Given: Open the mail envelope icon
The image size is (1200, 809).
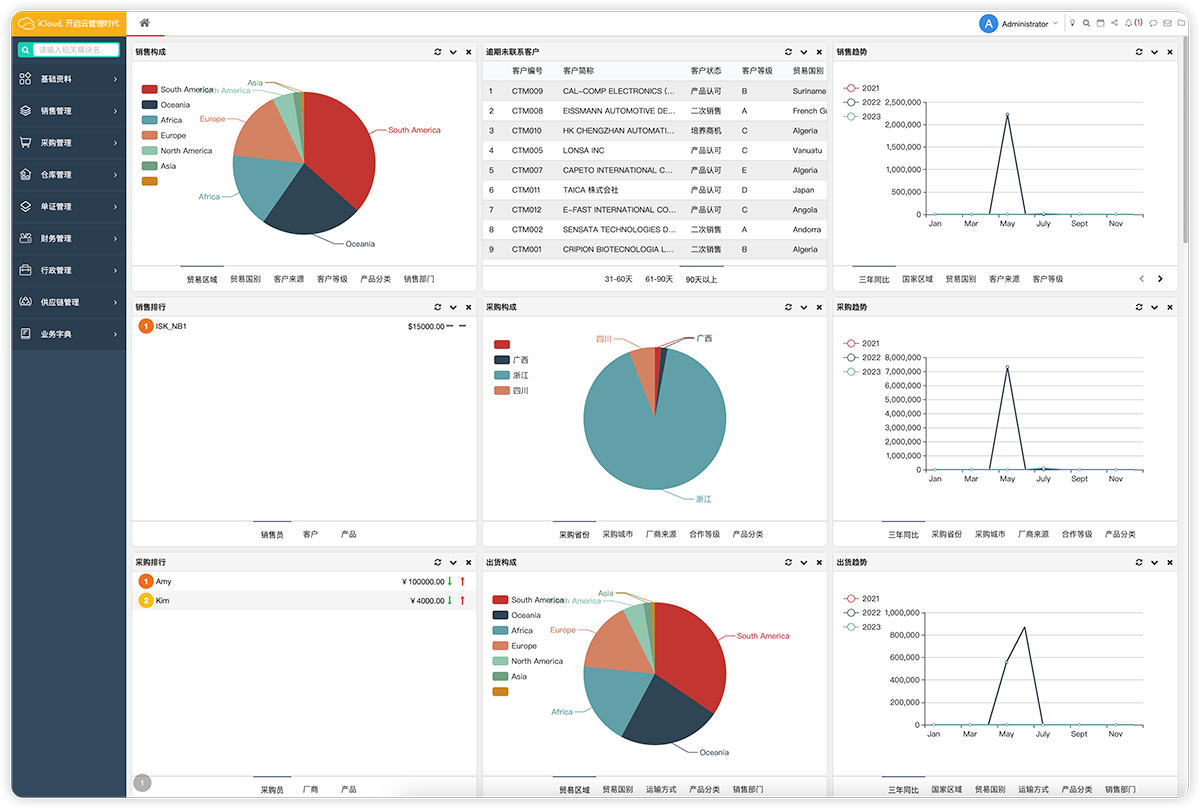Looking at the screenshot, I should [1169, 23].
